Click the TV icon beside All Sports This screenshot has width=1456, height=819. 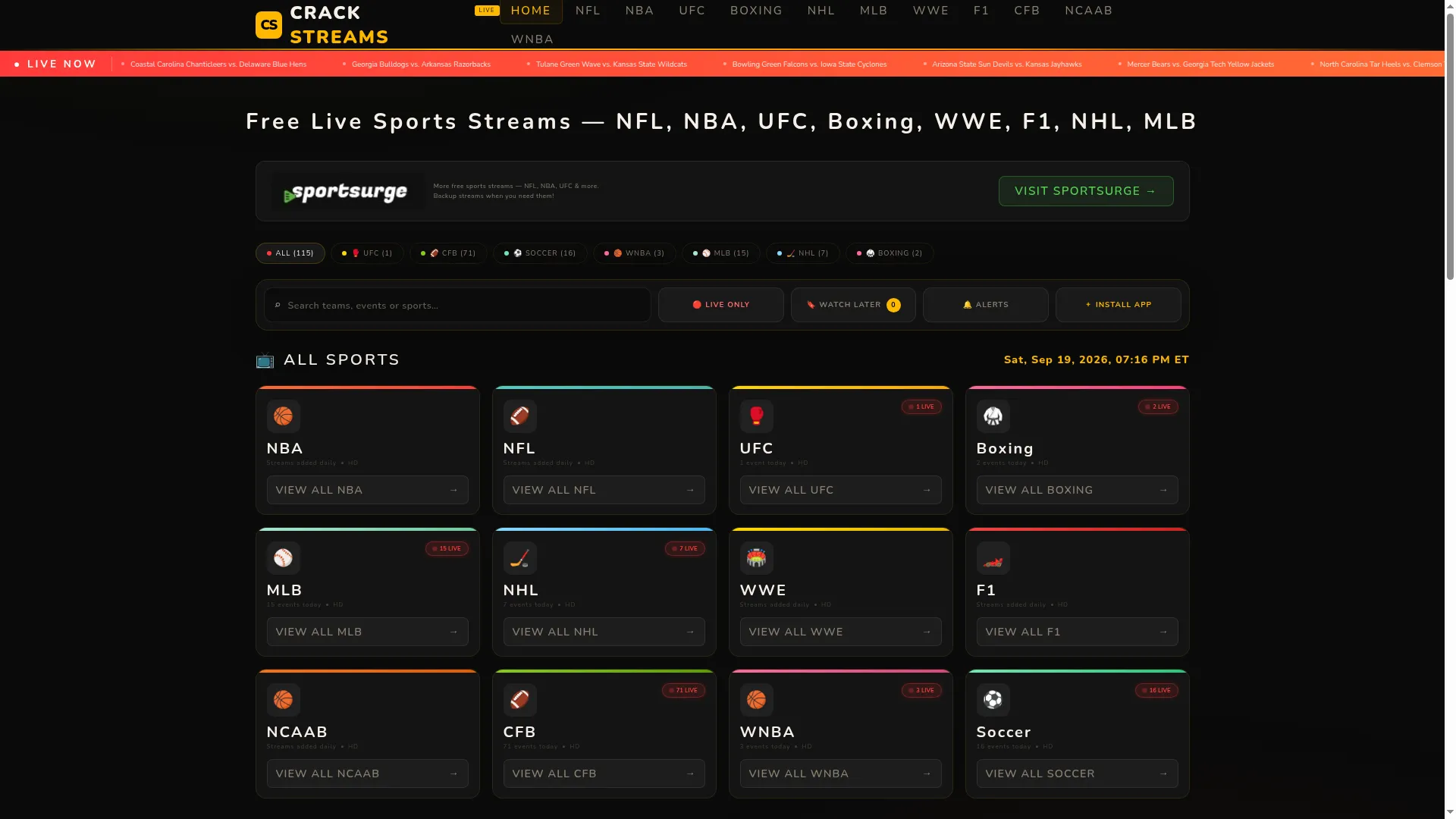tap(265, 360)
